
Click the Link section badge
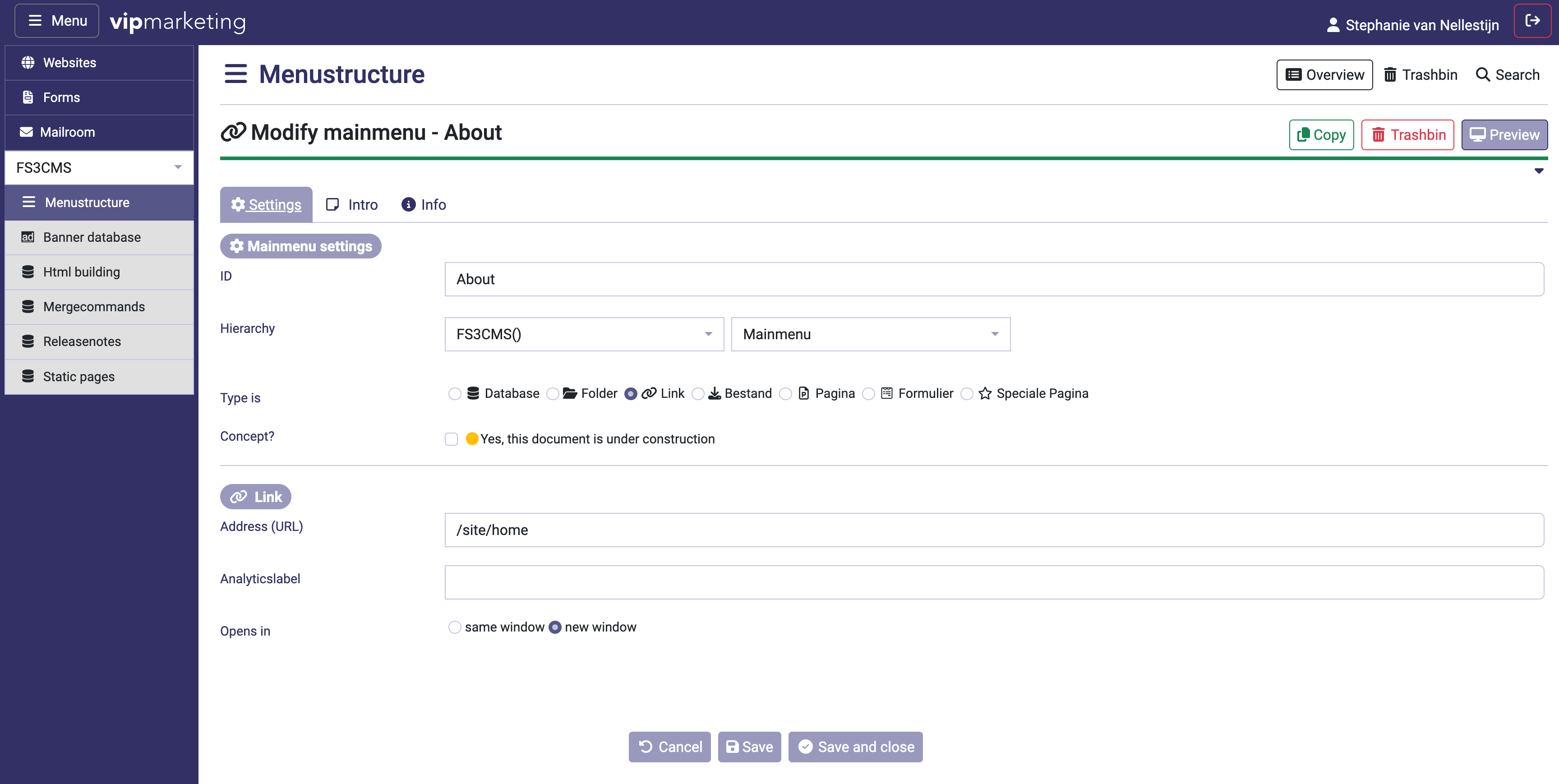pos(256,497)
